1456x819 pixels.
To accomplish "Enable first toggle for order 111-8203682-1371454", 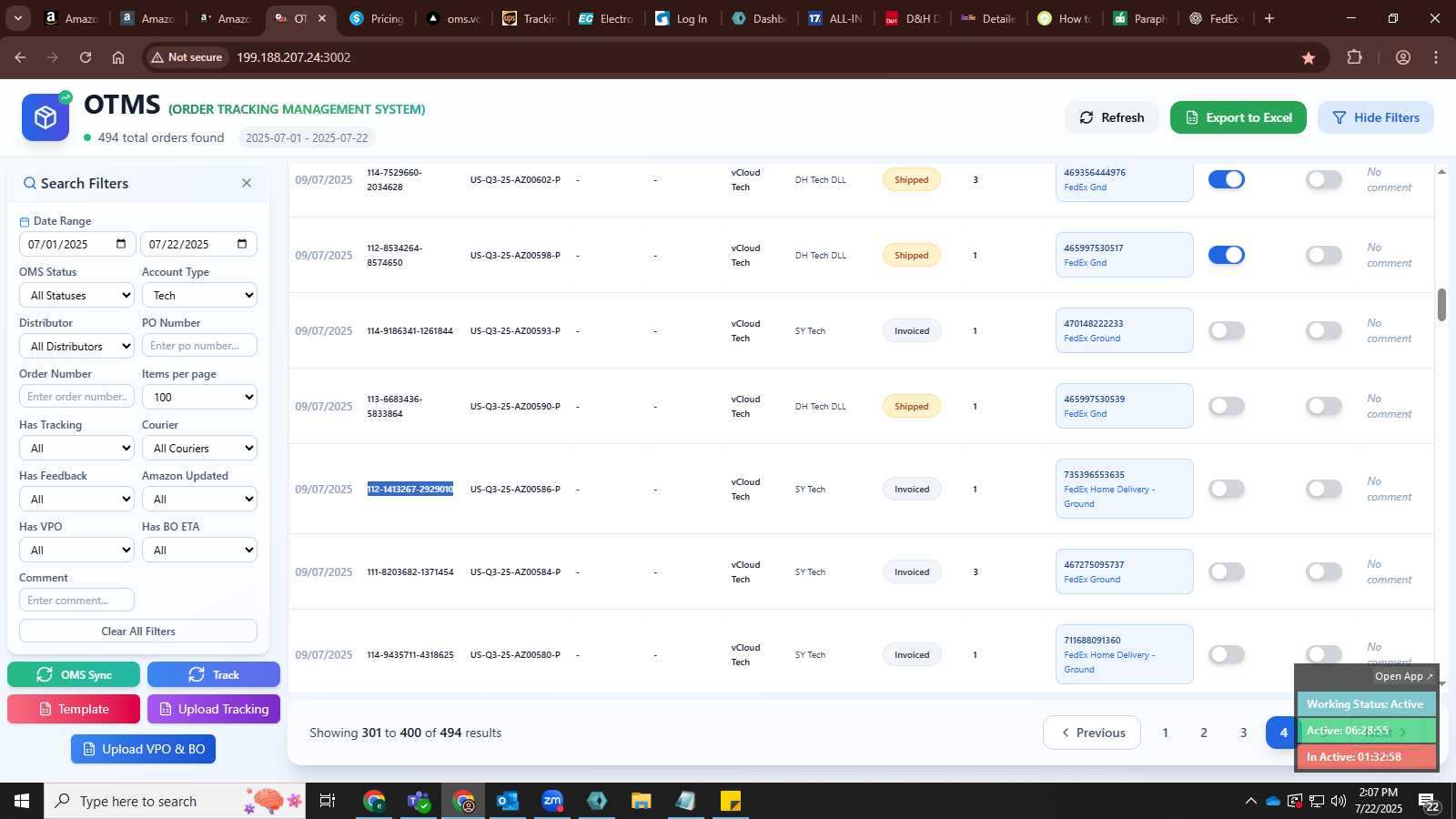I will pos(1227,571).
